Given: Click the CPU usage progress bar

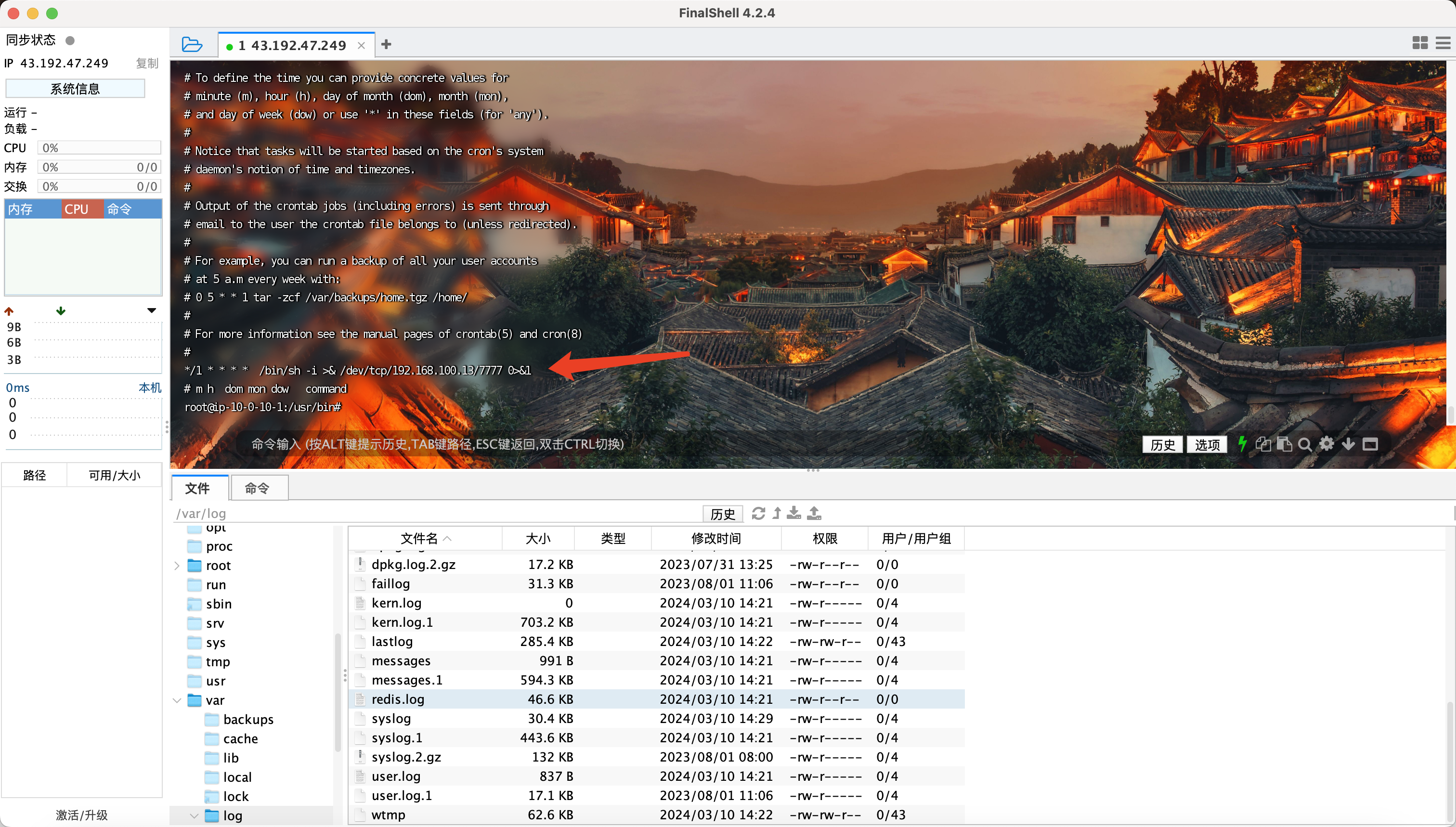Looking at the screenshot, I should pyautogui.click(x=99, y=148).
